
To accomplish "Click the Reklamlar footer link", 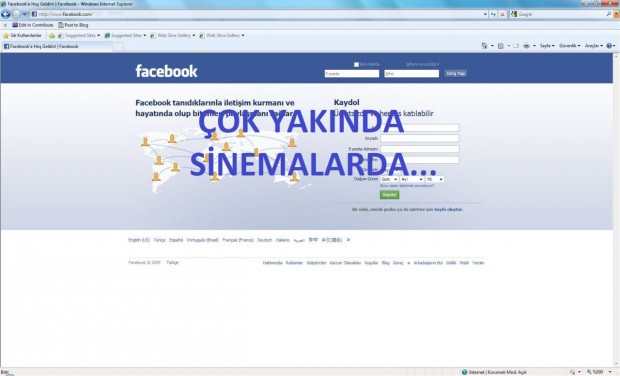I will pos(294,263).
